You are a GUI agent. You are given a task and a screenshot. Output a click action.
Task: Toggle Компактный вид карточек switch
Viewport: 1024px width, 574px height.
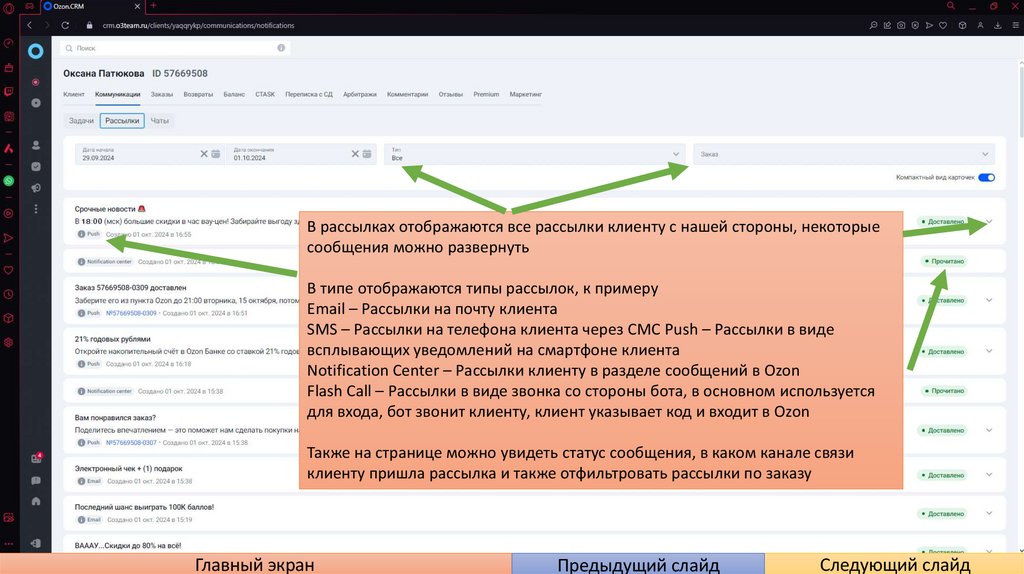click(987, 178)
